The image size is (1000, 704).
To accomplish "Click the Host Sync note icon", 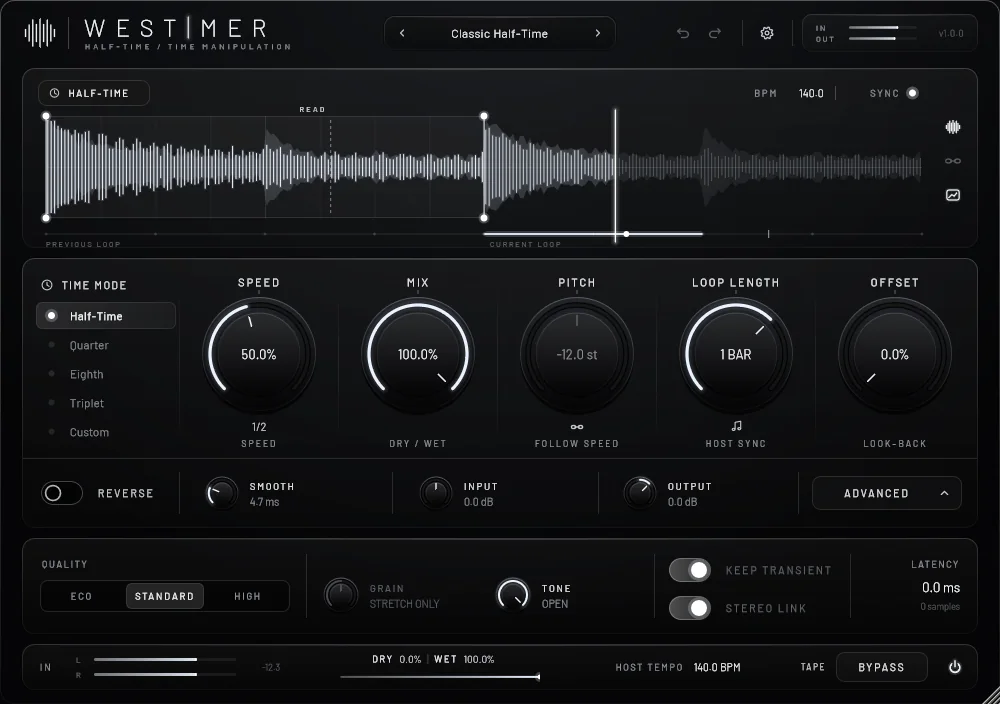I will [736, 426].
